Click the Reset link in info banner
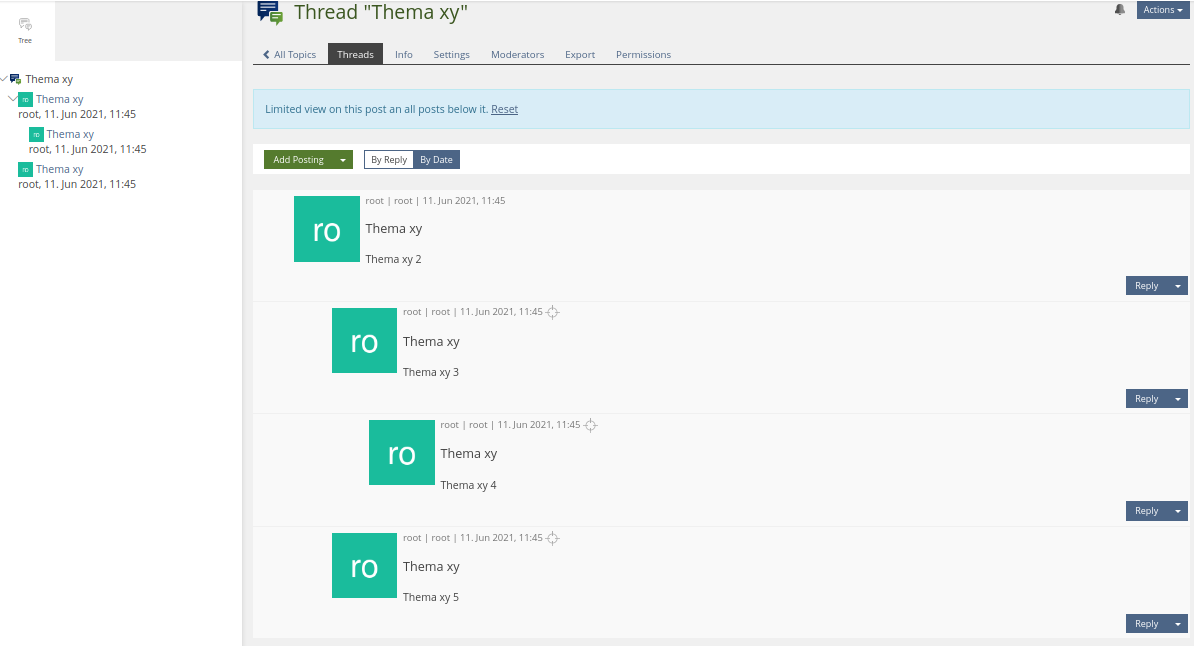This screenshot has width=1194, height=646. [504, 109]
